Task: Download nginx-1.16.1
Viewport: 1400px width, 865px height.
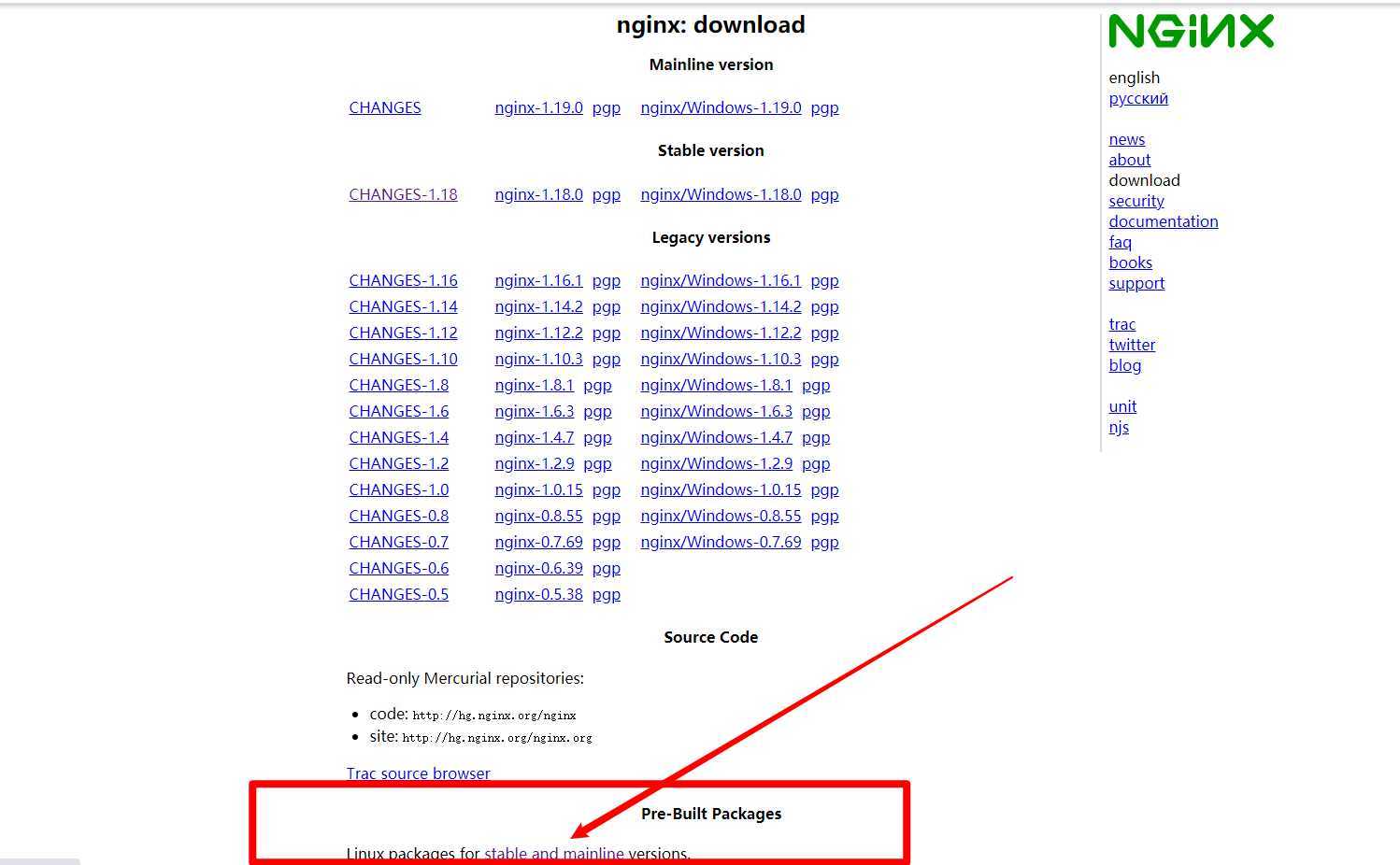Action: [538, 280]
